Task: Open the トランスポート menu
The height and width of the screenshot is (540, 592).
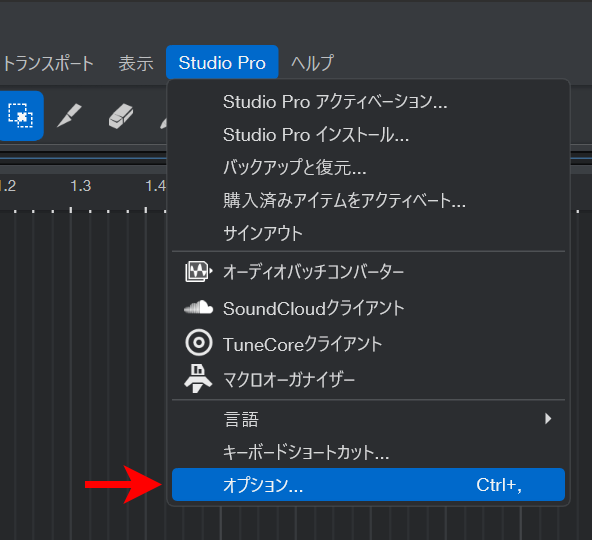Action: click(48, 63)
